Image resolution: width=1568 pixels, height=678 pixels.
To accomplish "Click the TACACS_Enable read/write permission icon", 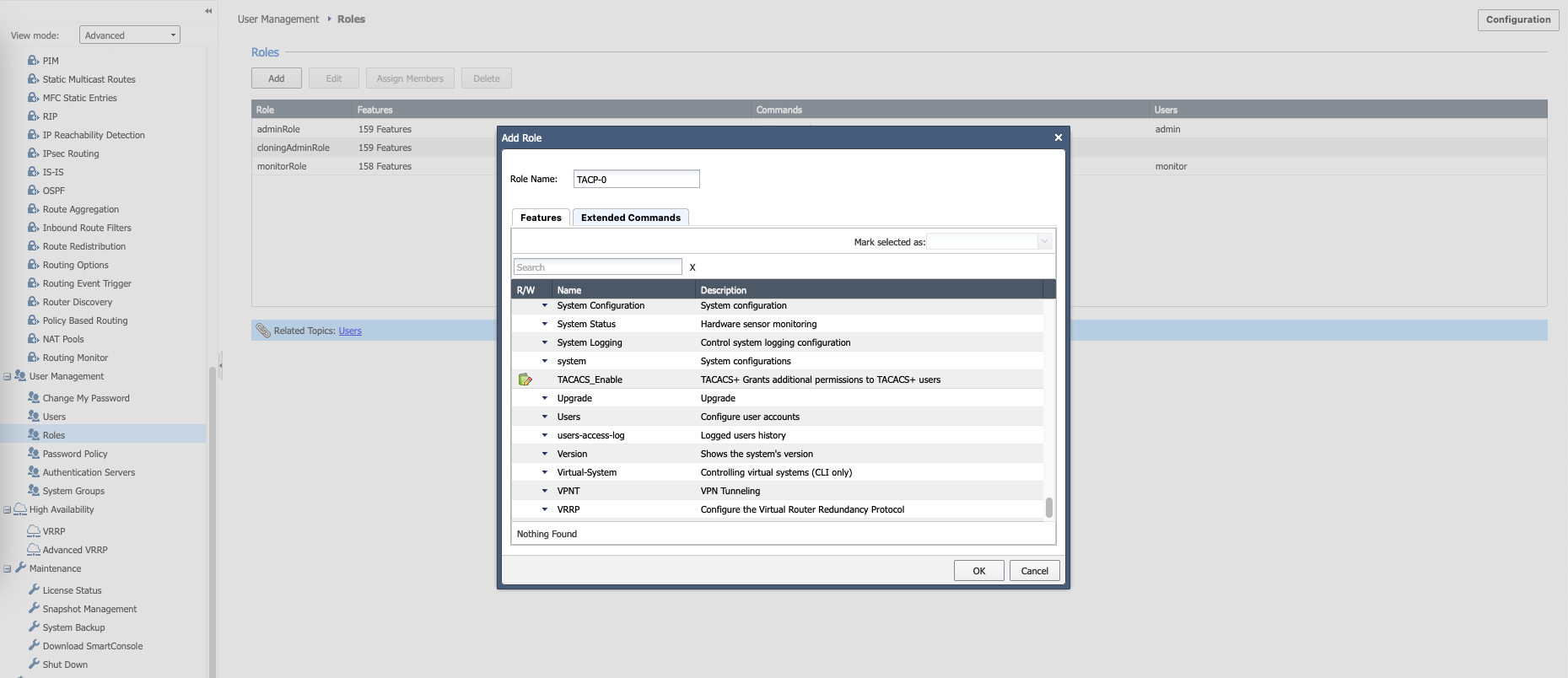I will [525, 379].
